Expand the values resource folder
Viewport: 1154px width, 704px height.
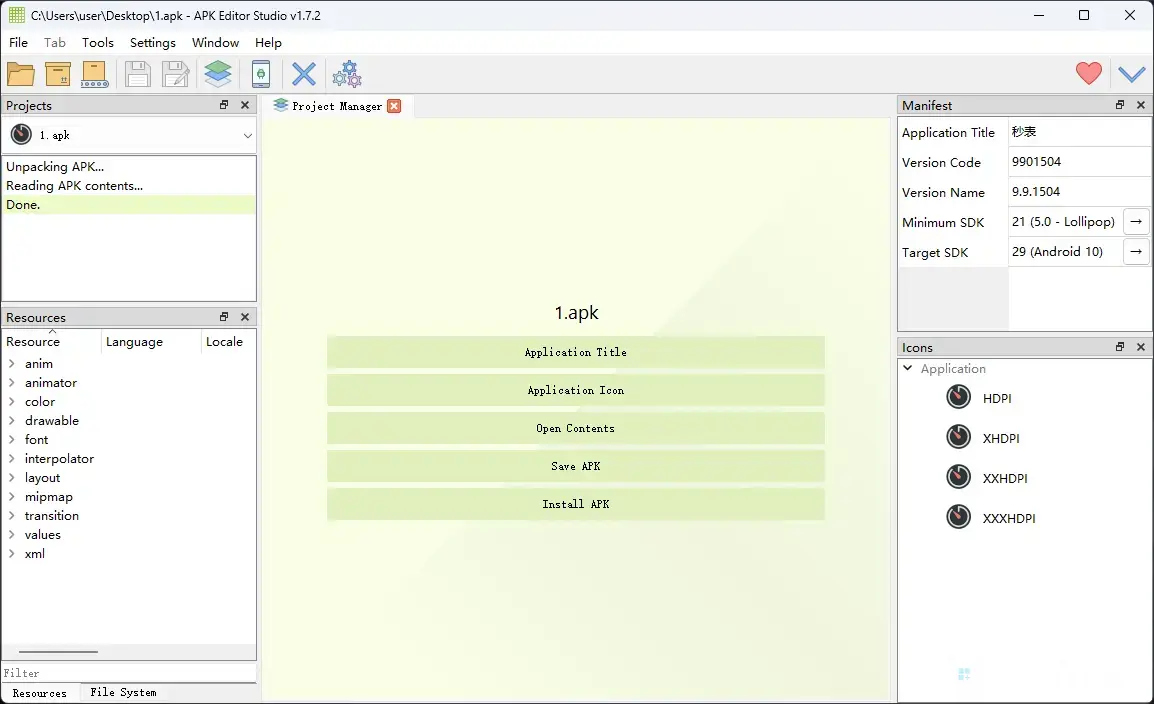click(12, 535)
